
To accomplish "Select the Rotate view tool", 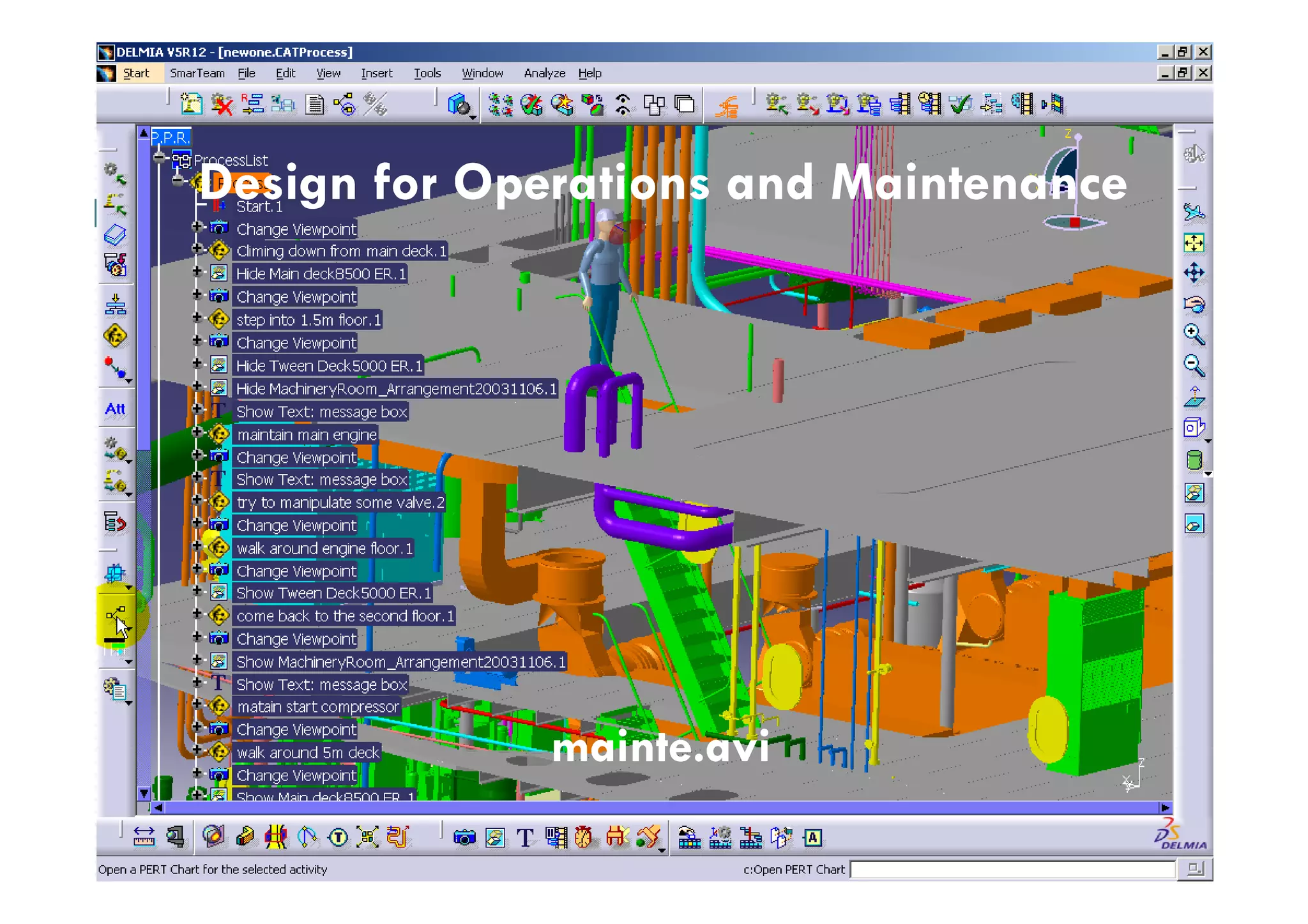I will point(1194,304).
